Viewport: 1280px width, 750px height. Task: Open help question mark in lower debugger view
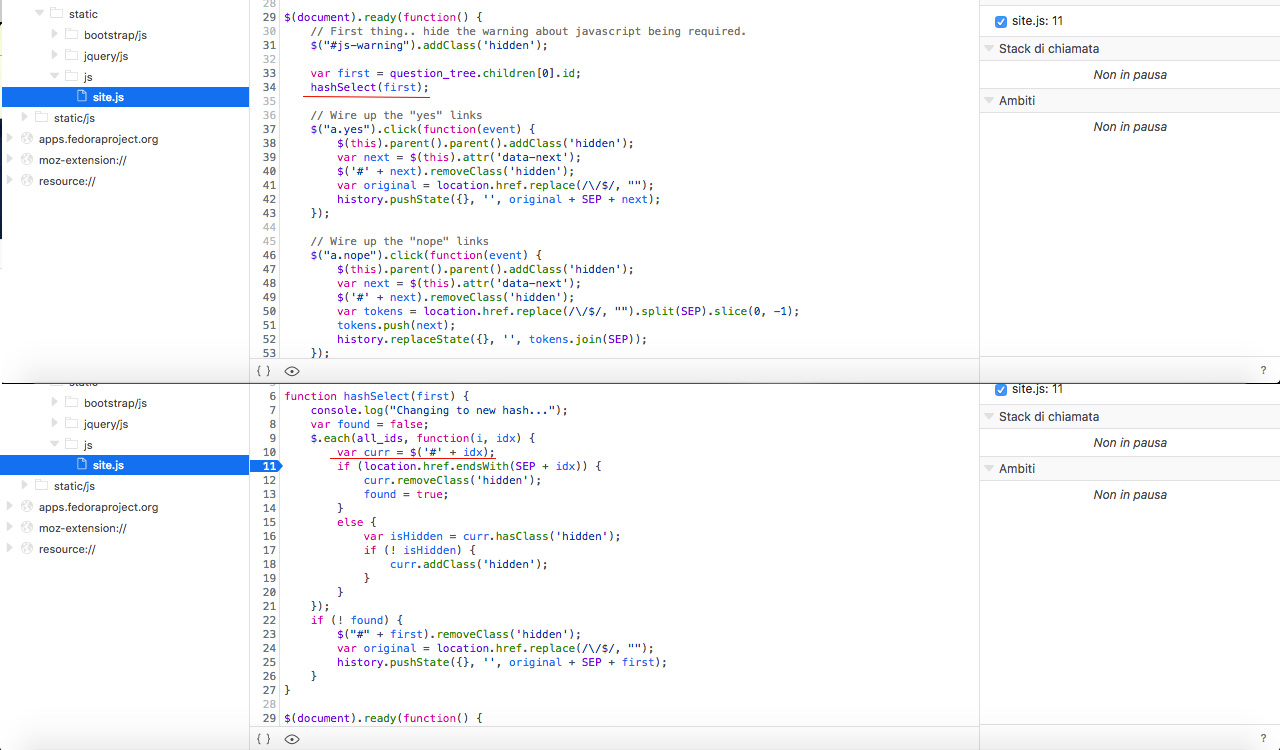[x=1263, y=738]
